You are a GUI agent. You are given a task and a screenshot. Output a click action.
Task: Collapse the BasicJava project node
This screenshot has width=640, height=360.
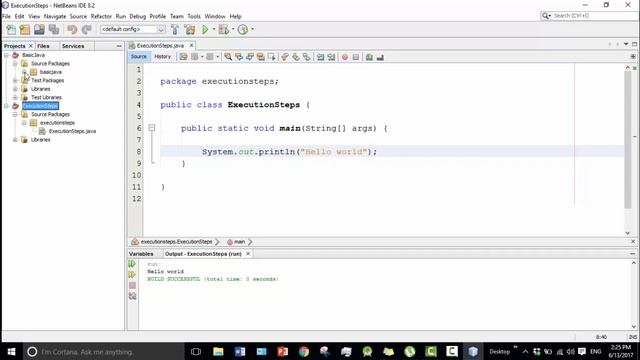click(x=7, y=55)
